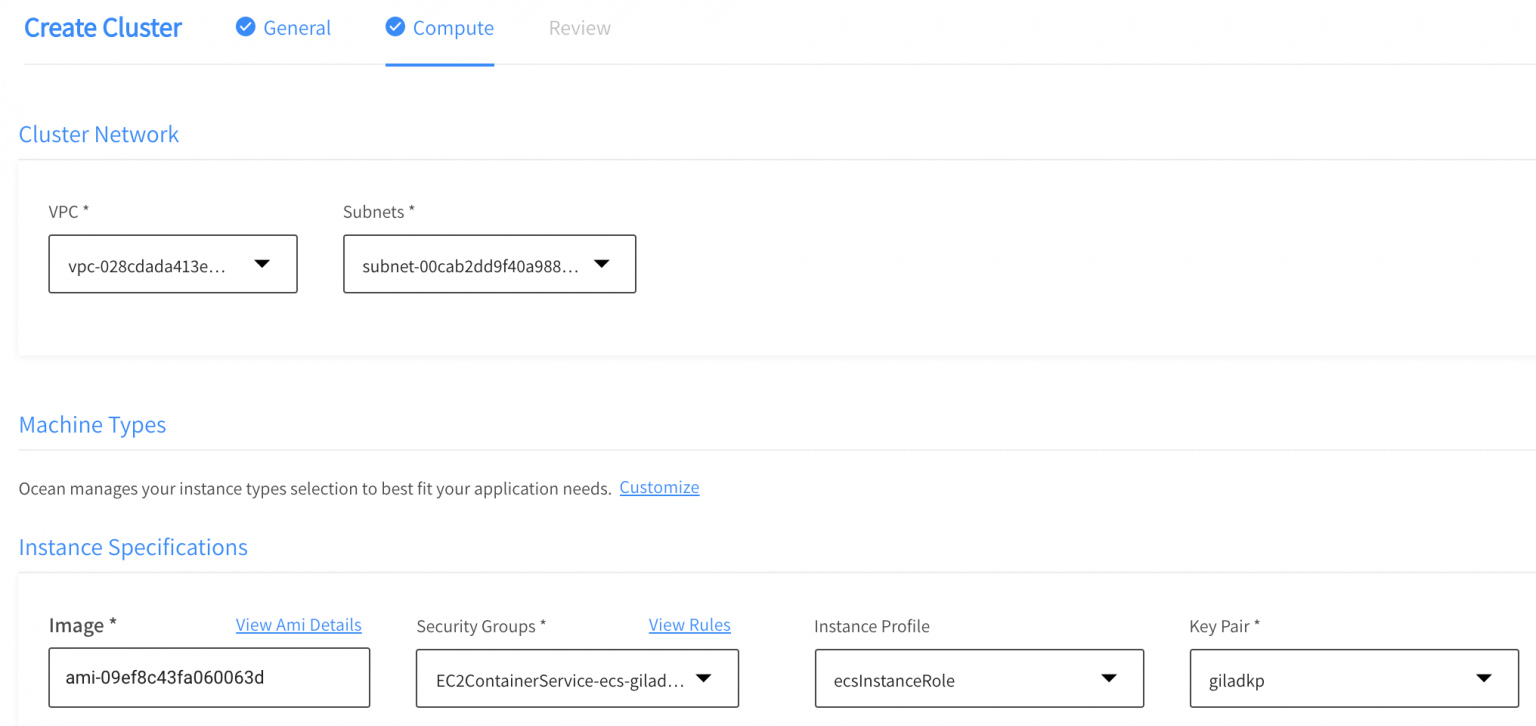Click the Security Groups caret arrow
Image resolution: width=1536 pixels, height=726 pixels.
point(703,678)
